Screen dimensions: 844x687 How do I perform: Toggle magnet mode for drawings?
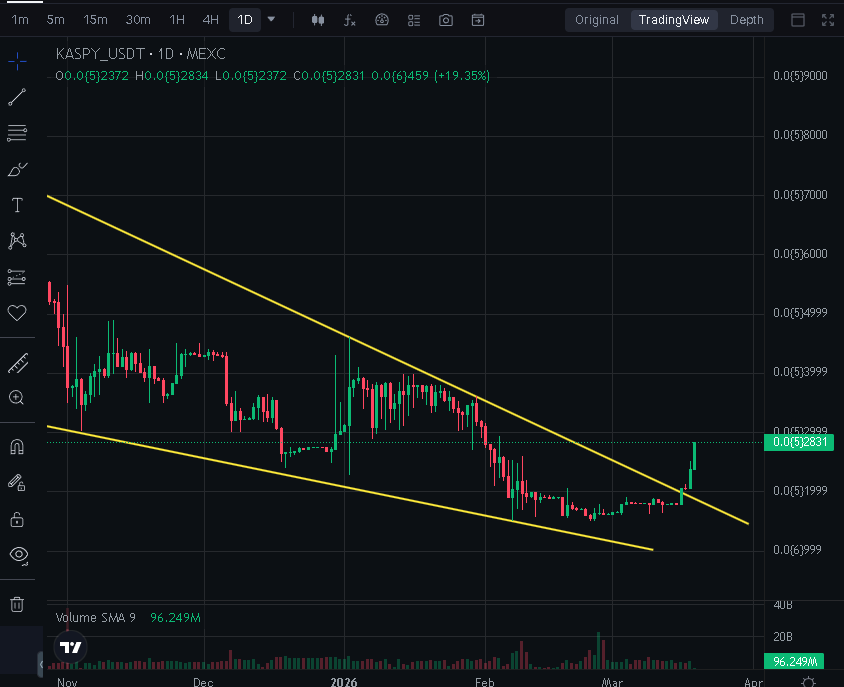(x=17, y=447)
